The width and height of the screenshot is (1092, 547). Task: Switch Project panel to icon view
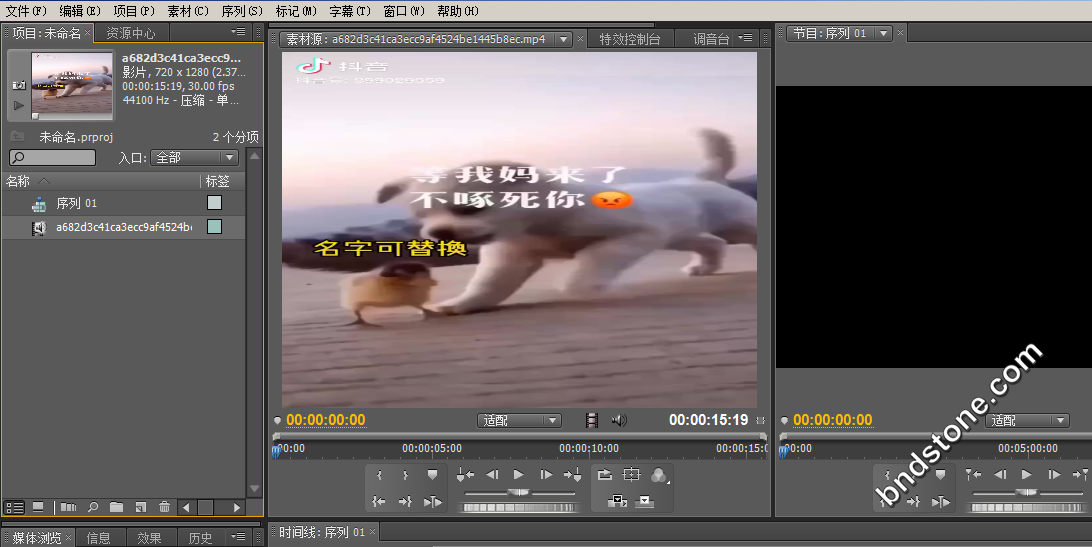(x=38, y=507)
